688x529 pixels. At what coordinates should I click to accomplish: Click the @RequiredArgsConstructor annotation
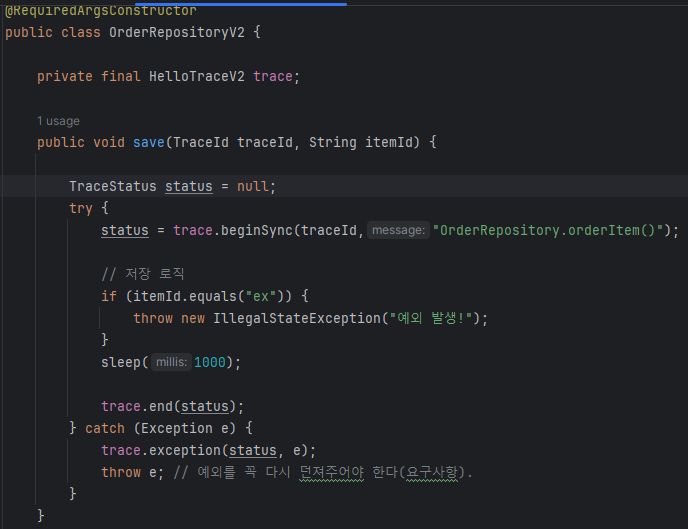tap(100, 11)
